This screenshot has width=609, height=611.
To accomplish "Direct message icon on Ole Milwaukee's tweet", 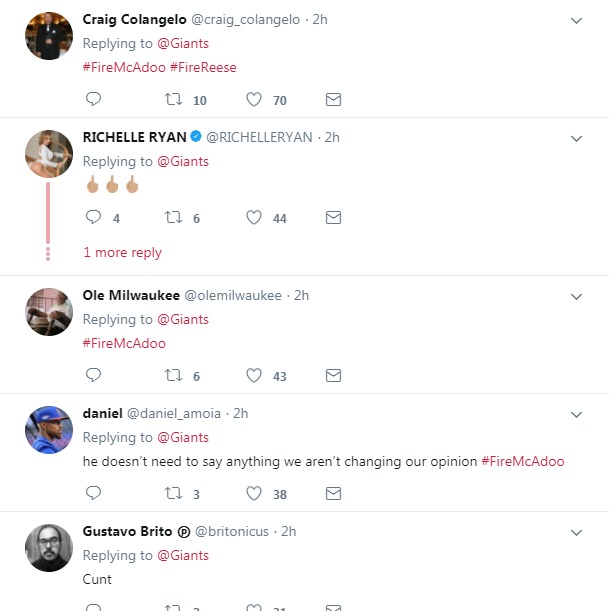I will point(334,376).
